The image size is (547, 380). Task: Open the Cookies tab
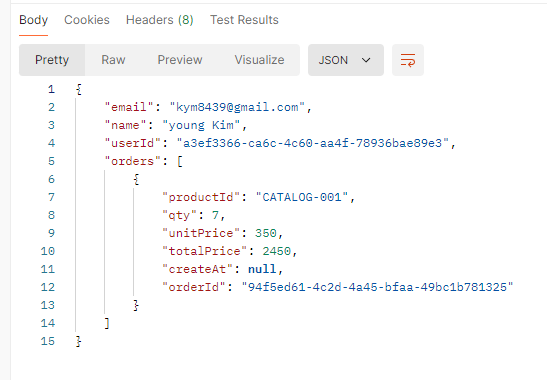[87, 20]
